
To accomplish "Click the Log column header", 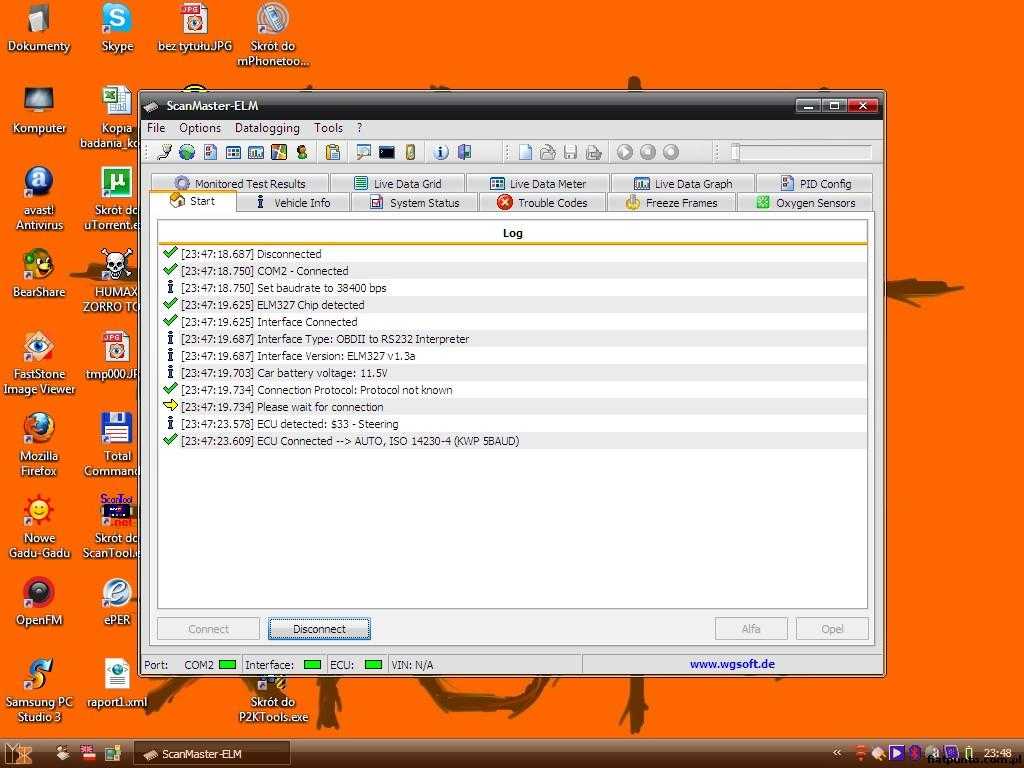I will (x=513, y=233).
